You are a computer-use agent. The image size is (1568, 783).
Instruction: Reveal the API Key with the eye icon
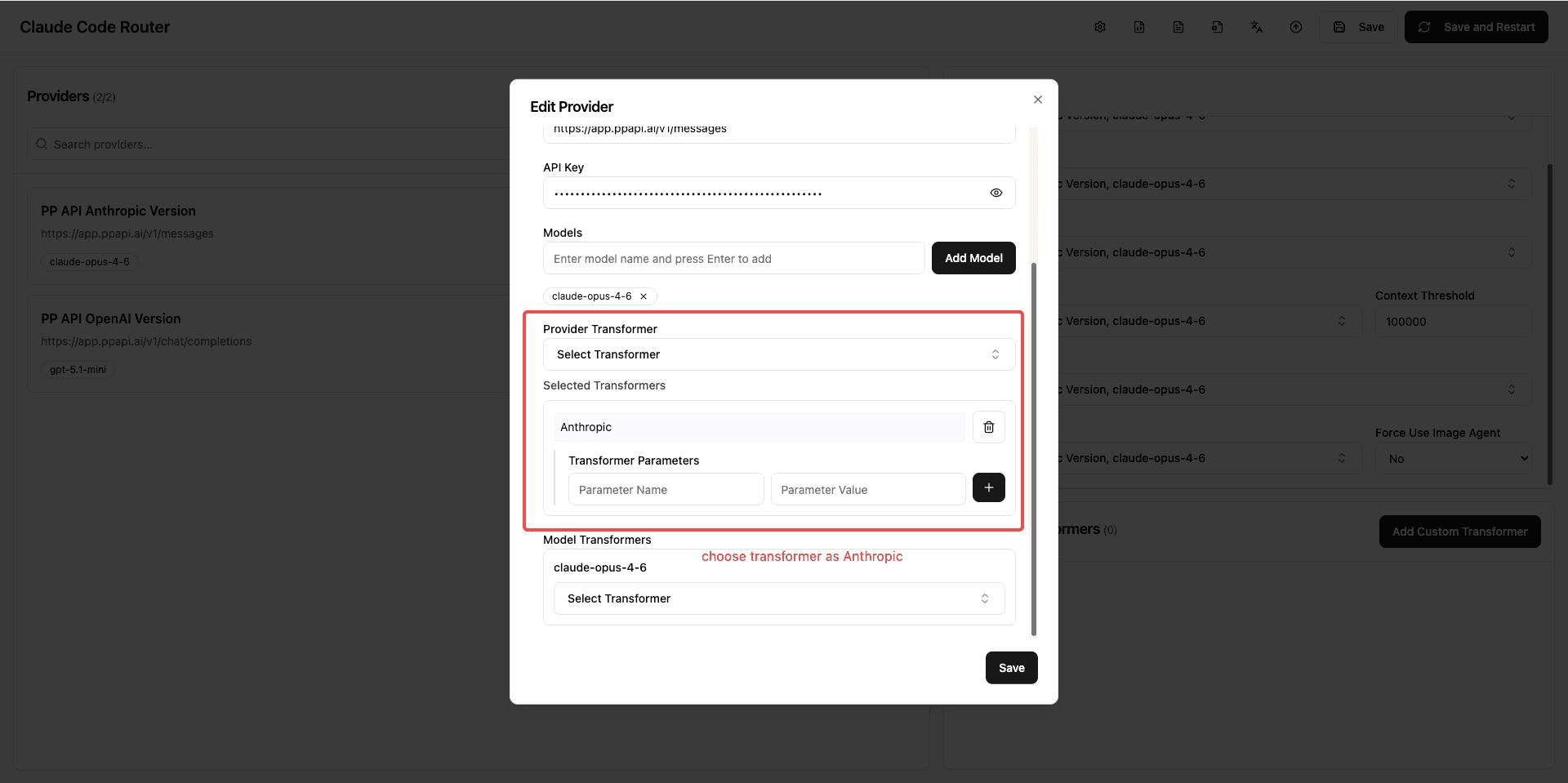tap(996, 193)
